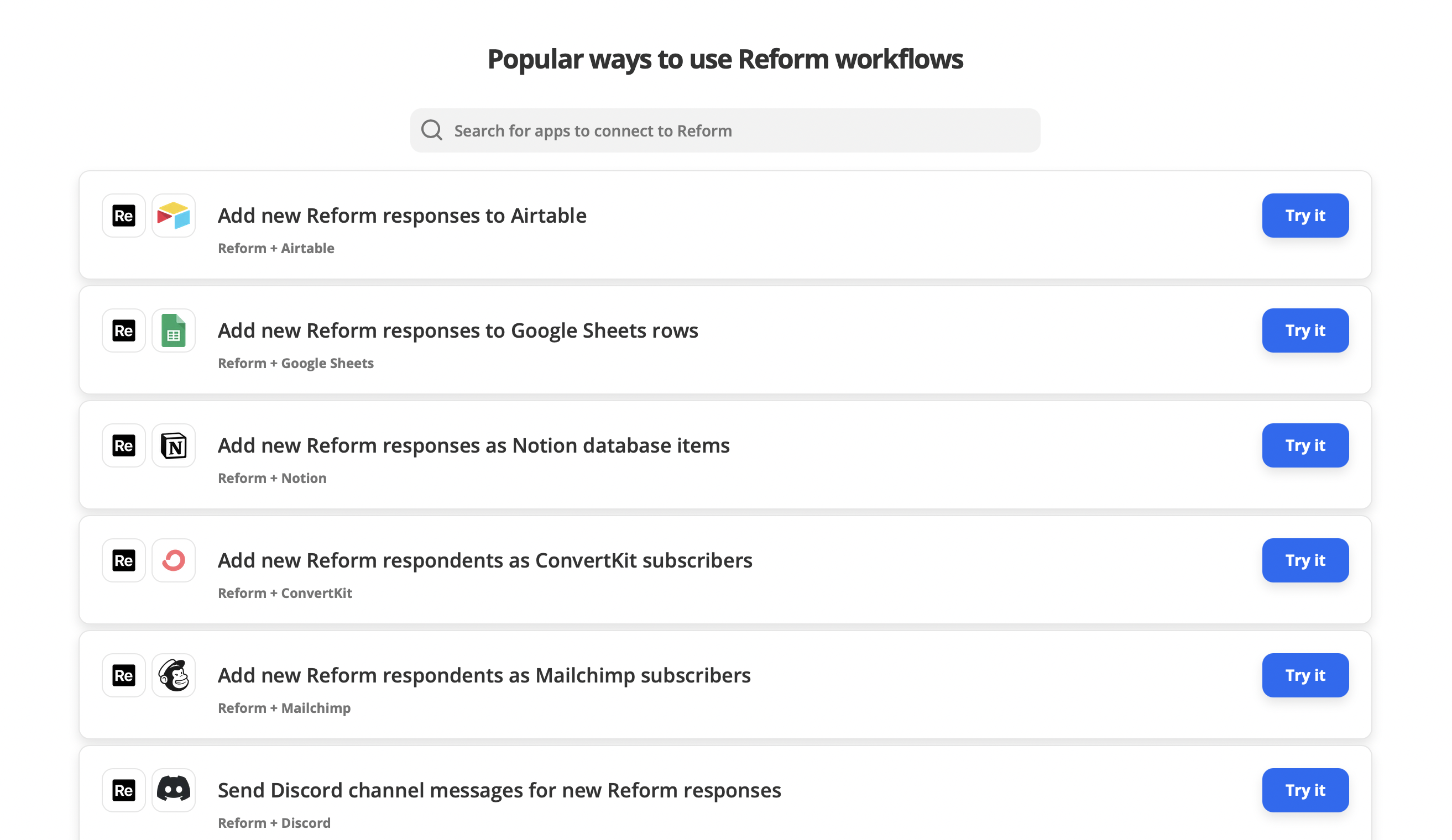Viewport: 1452px width, 840px height.
Task: Click Try it for Notion integration
Action: [1305, 444]
